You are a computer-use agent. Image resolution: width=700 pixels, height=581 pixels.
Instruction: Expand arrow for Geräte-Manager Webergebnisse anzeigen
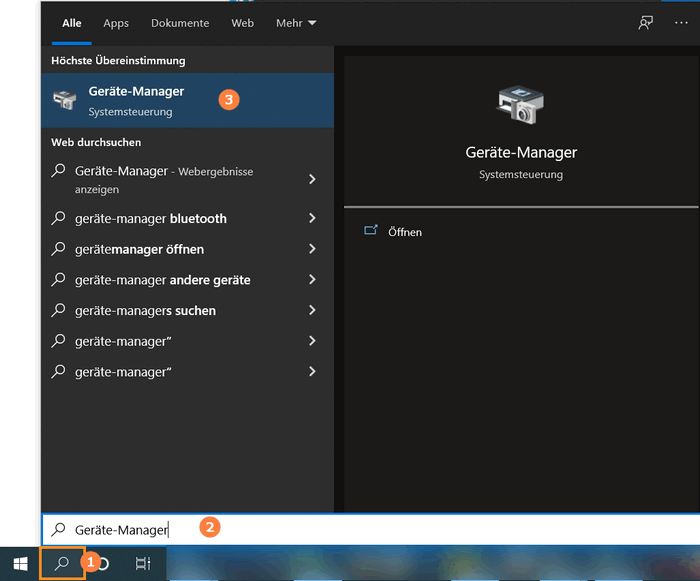[312, 179]
